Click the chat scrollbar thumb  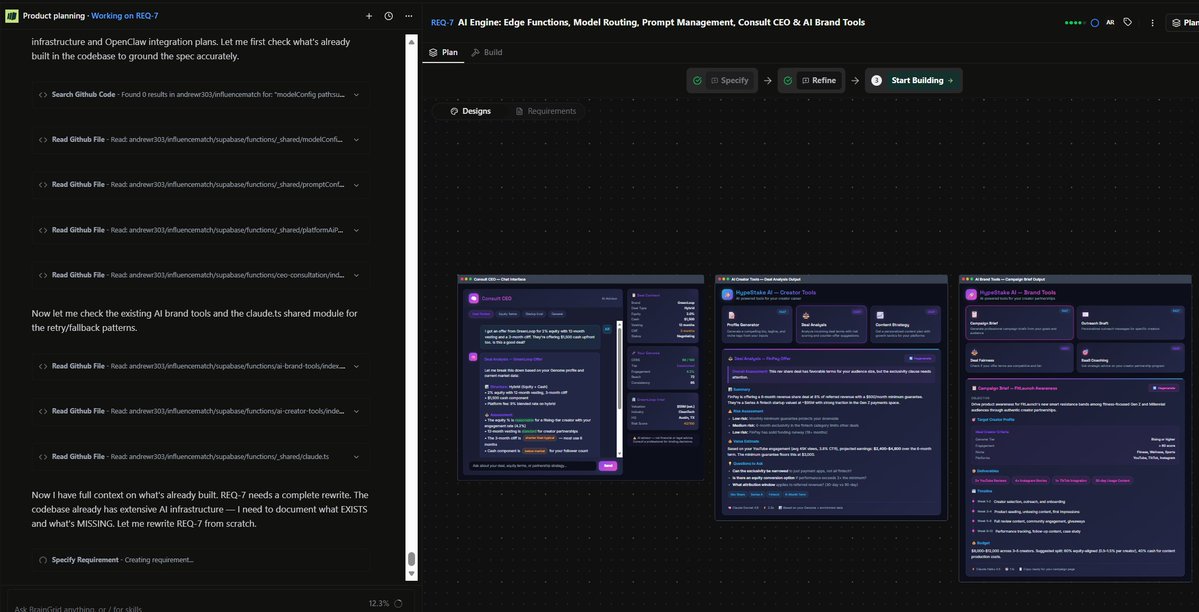pyautogui.click(x=411, y=559)
